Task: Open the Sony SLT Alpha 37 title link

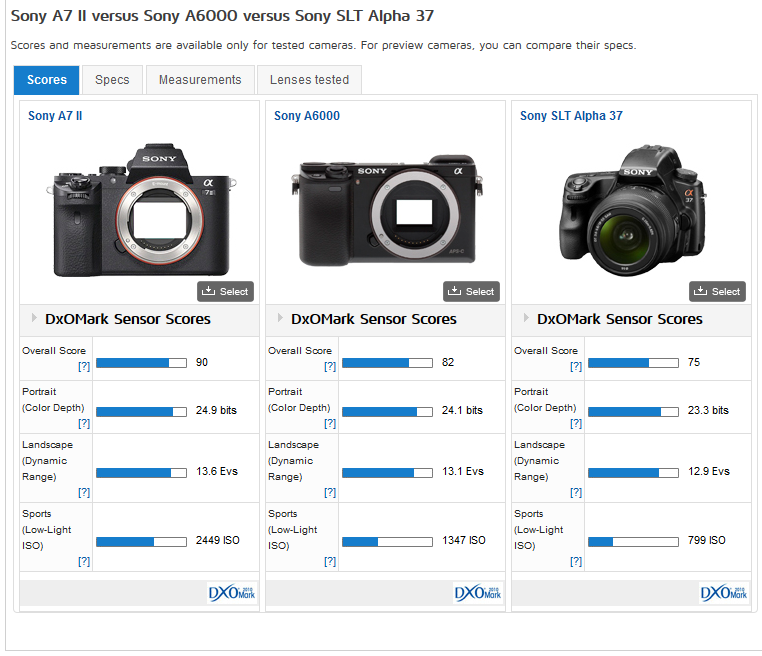Action: pos(571,116)
